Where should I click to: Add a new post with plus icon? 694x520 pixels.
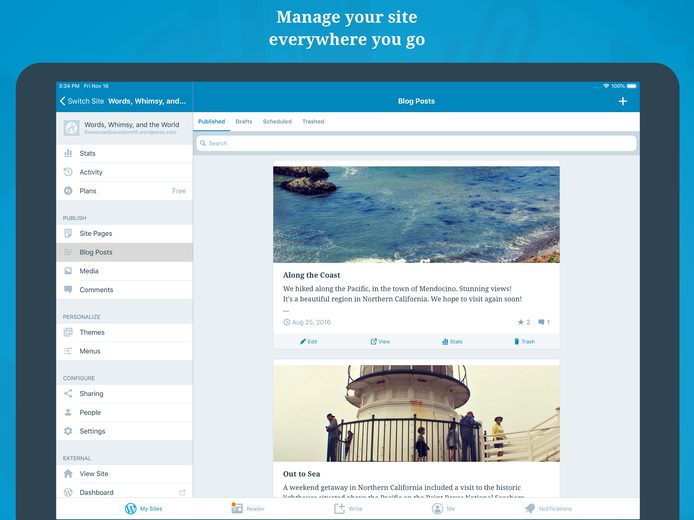[623, 101]
